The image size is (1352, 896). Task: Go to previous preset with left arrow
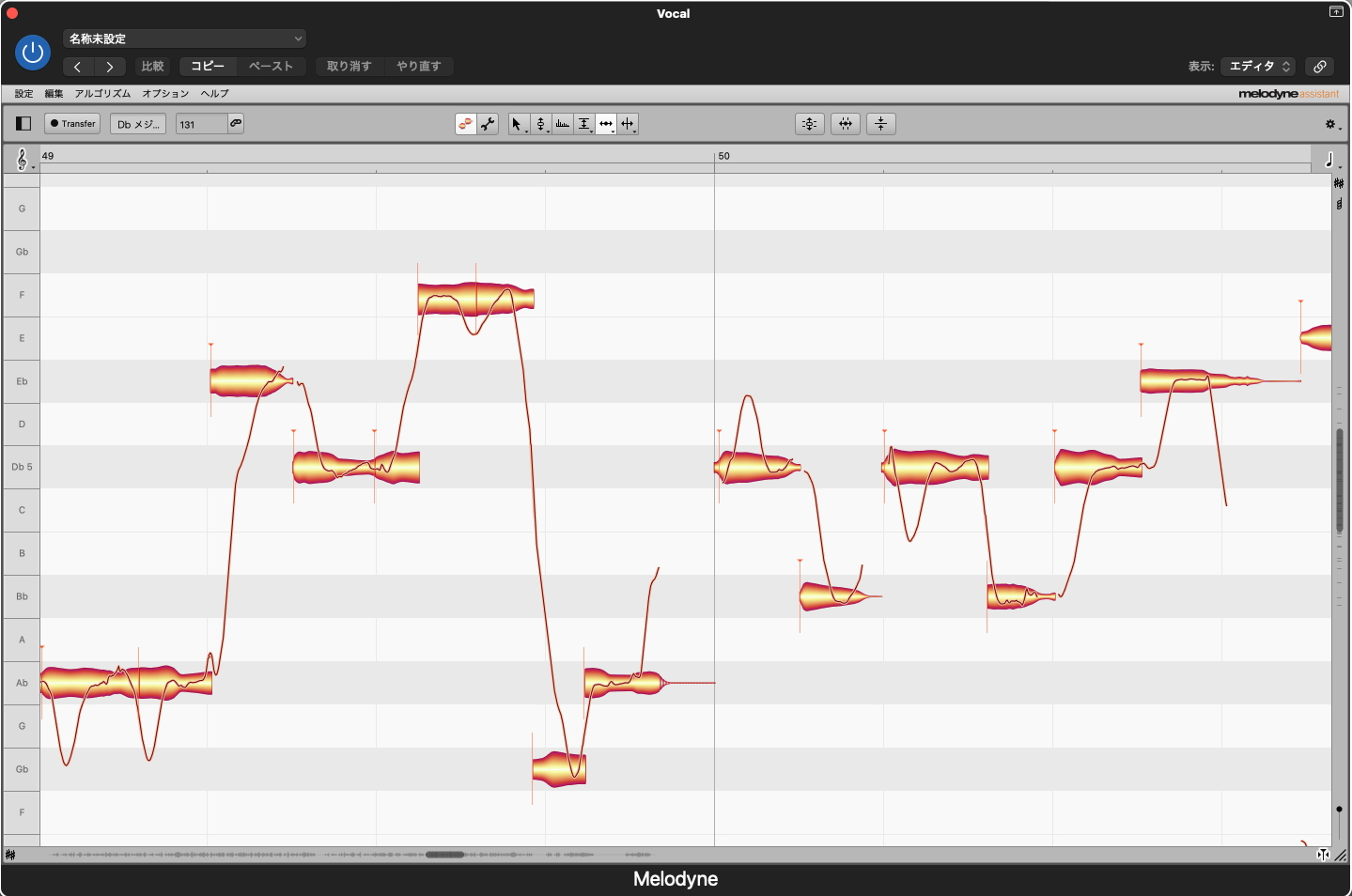pyautogui.click(x=78, y=67)
